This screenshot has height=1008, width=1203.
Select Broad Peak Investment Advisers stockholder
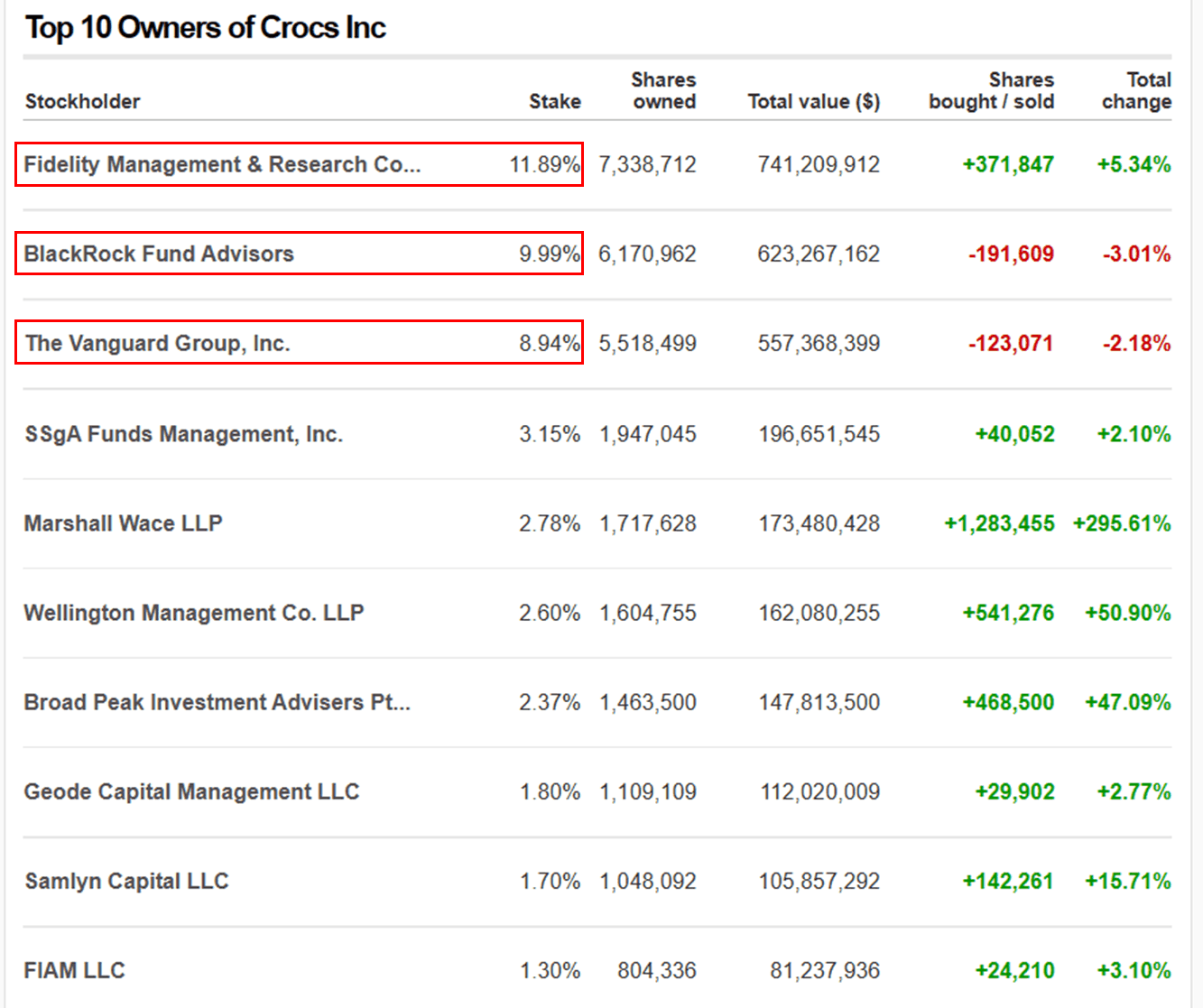click(x=217, y=702)
